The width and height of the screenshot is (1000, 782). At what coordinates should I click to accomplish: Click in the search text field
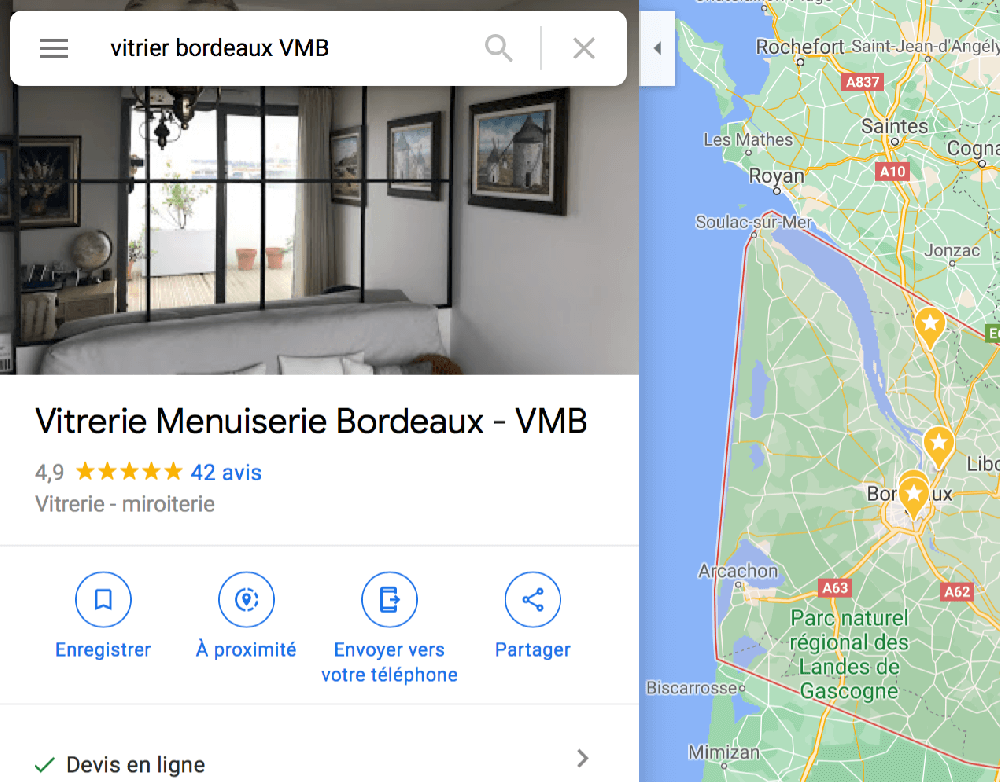tap(287, 48)
